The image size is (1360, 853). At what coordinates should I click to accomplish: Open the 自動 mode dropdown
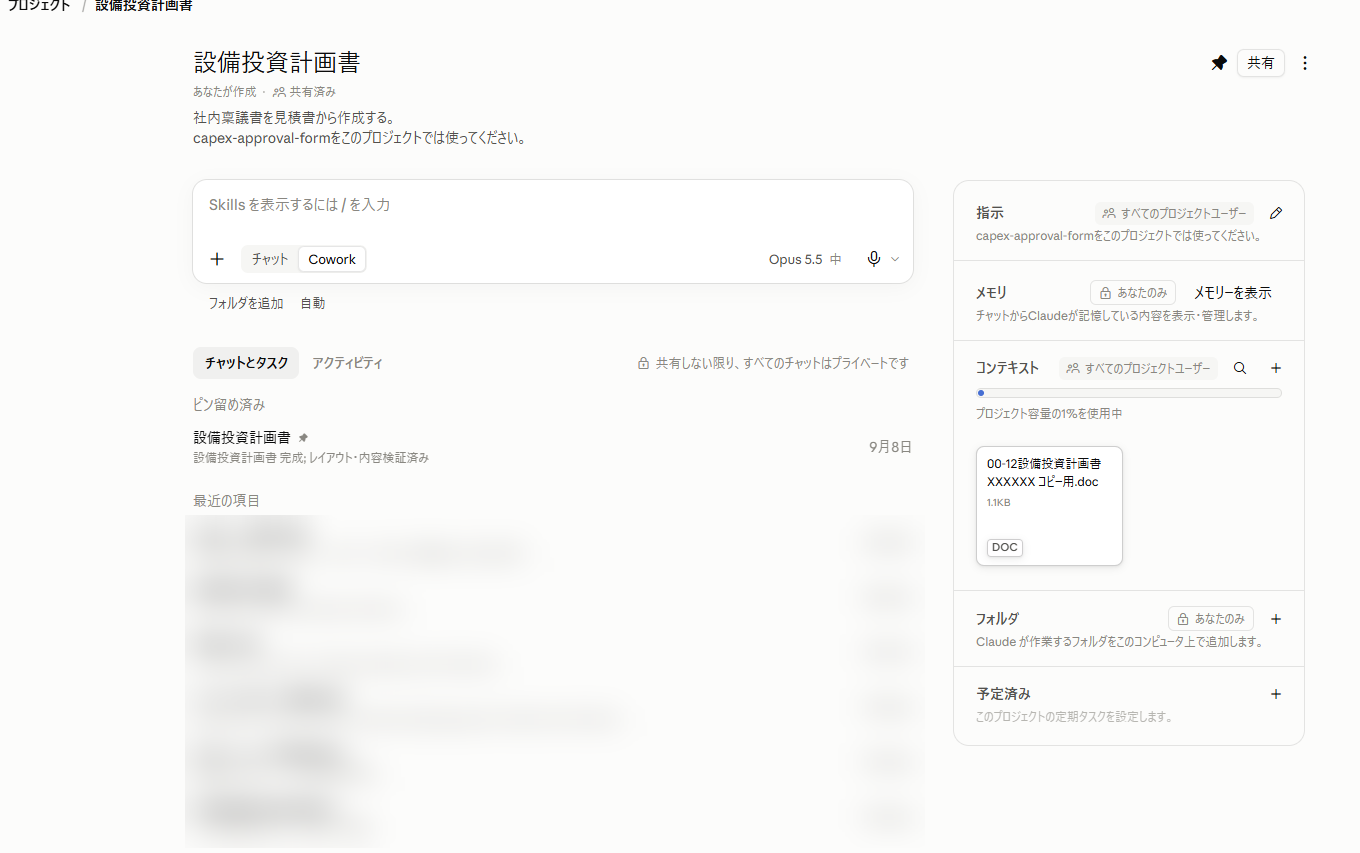313,303
